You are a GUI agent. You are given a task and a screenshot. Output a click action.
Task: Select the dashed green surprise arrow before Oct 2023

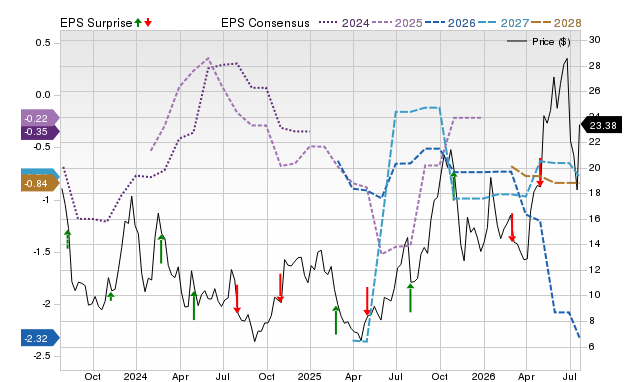click(68, 239)
